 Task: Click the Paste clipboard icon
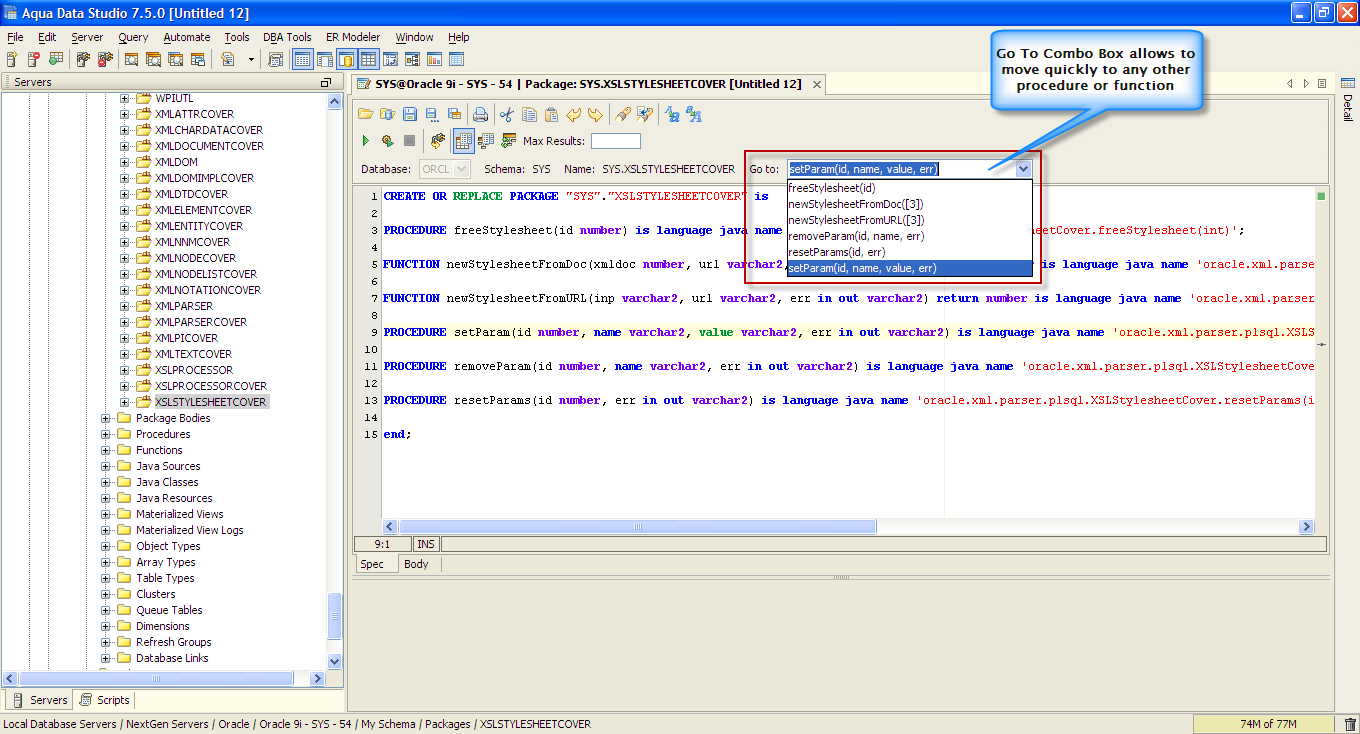coord(551,115)
